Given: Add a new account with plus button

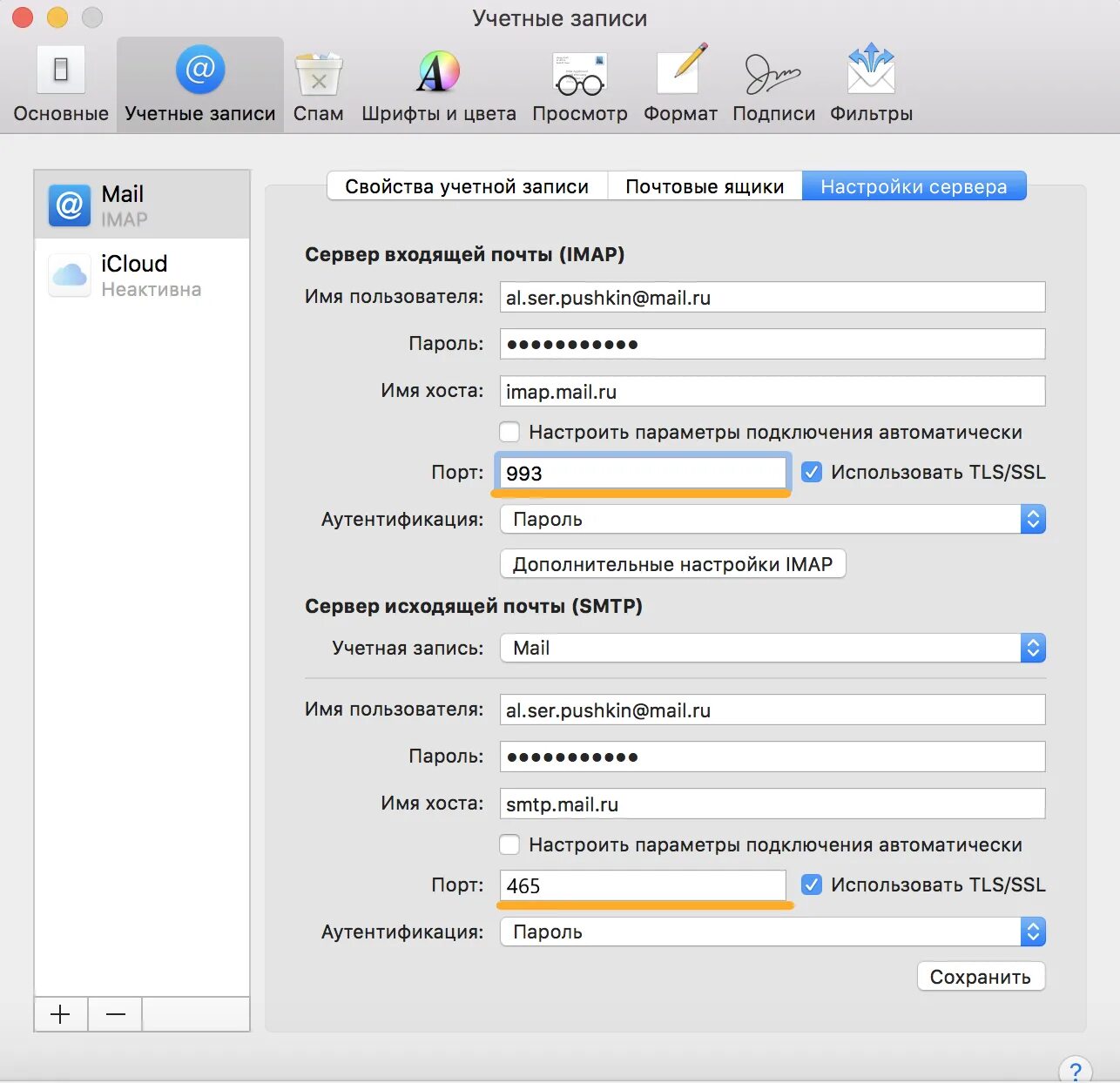Looking at the screenshot, I should 60,1014.
